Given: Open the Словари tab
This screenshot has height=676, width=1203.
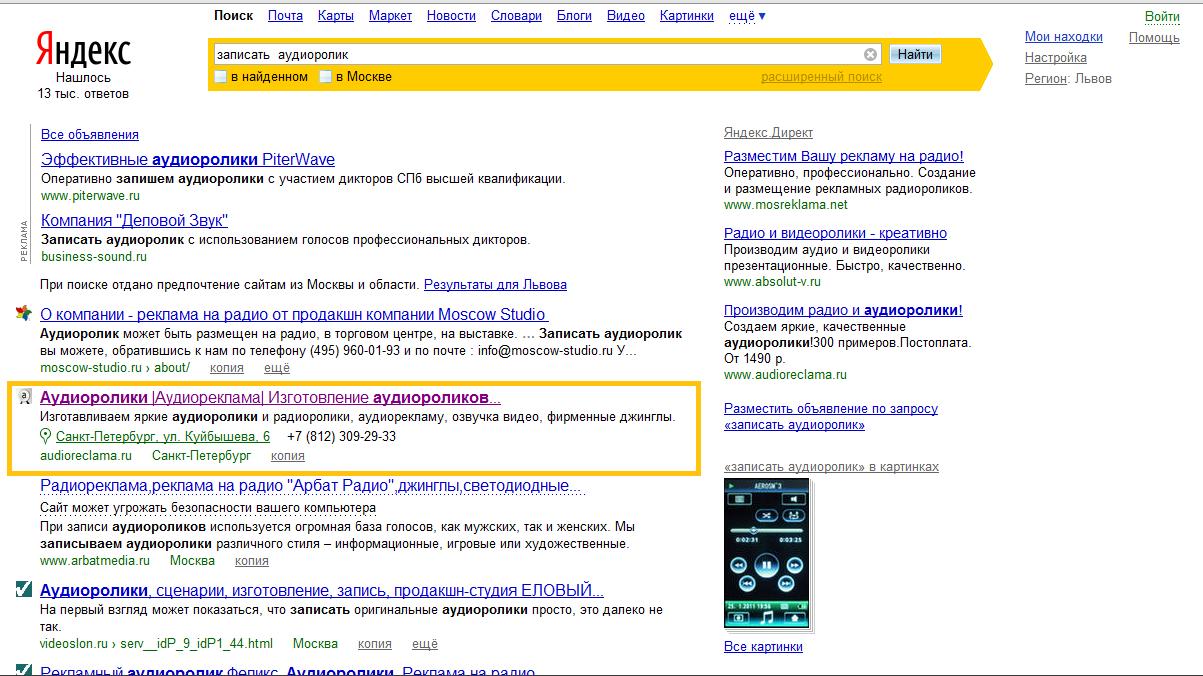Looking at the screenshot, I should pos(516,16).
